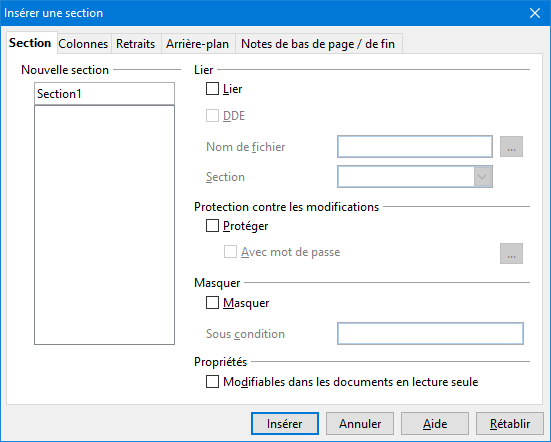Check the Protéger option
The image size is (551, 442).
[x=212, y=226]
